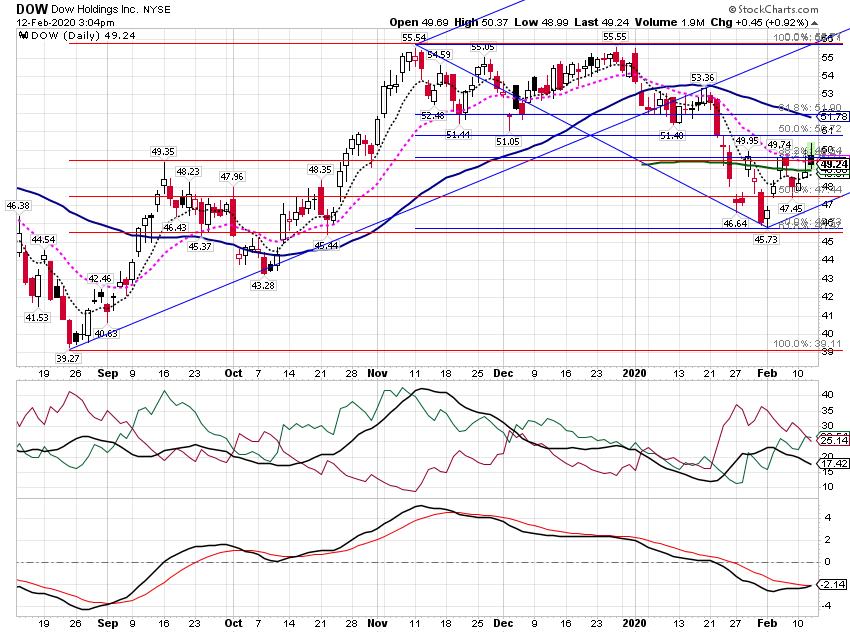850x633 pixels.
Task: Click the 51.05 price label
Action: coord(508,141)
